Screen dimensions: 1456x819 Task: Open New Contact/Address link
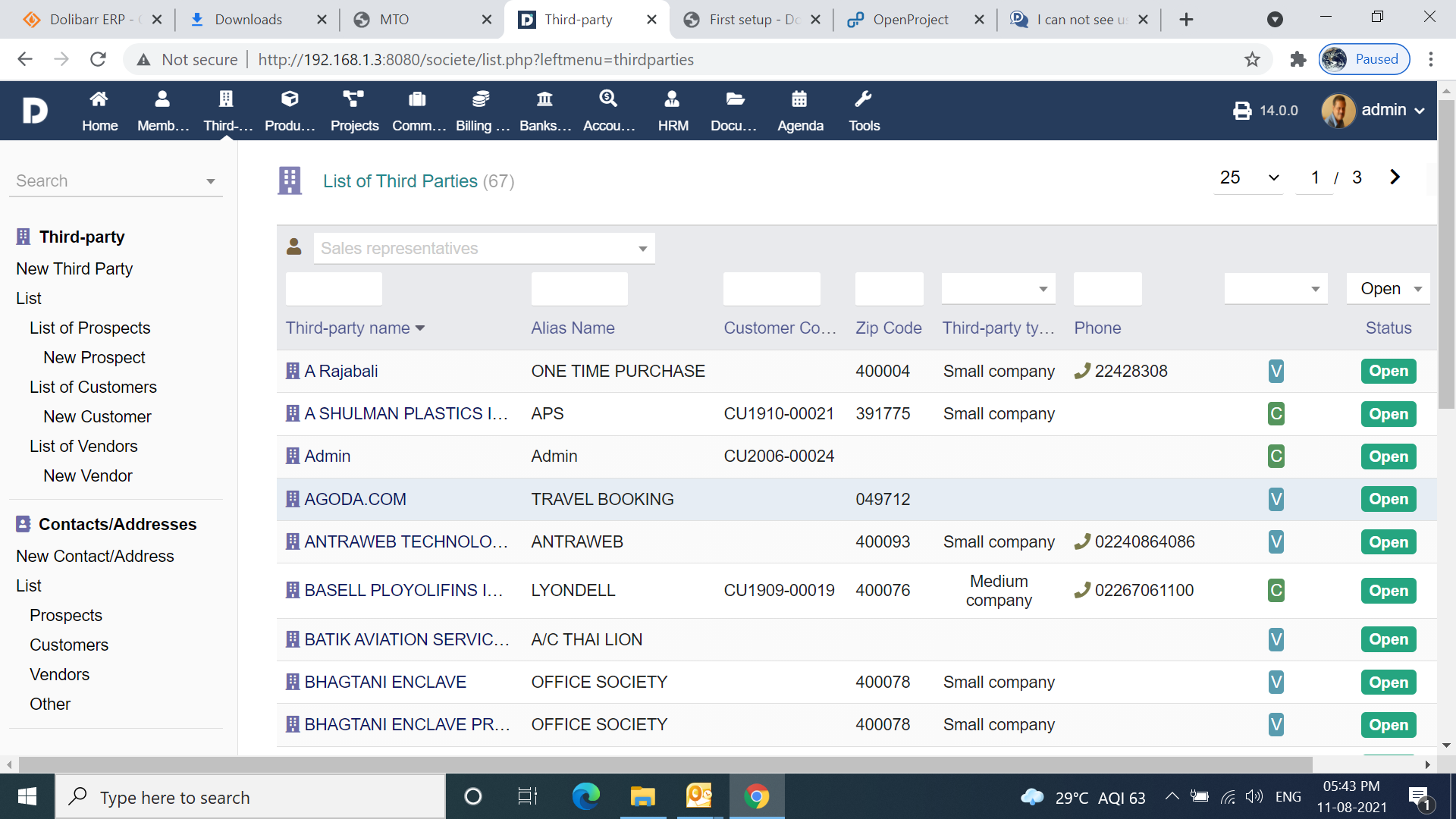(95, 556)
